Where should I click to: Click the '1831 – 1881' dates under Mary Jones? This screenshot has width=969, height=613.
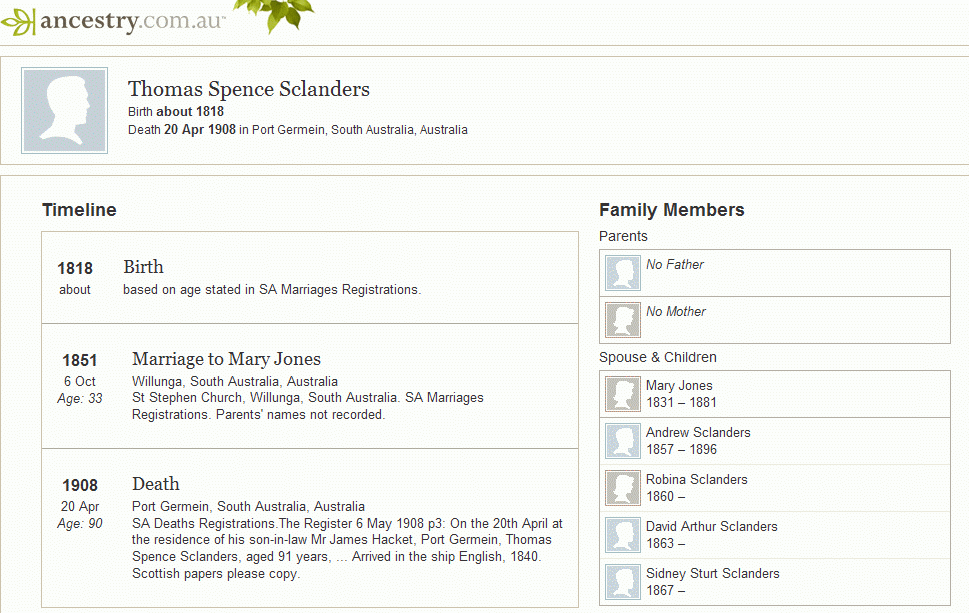coord(681,402)
